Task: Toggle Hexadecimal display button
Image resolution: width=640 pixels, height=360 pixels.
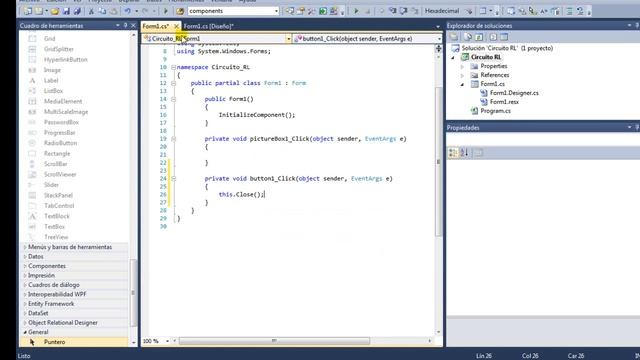Action: [442, 11]
